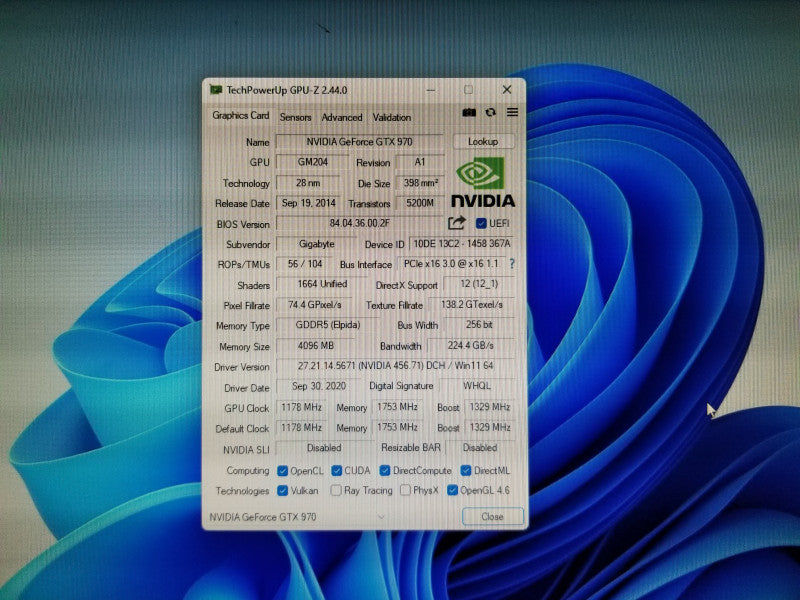The width and height of the screenshot is (800, 600).
Task: Open the Advanced tab
Action: 341,117
